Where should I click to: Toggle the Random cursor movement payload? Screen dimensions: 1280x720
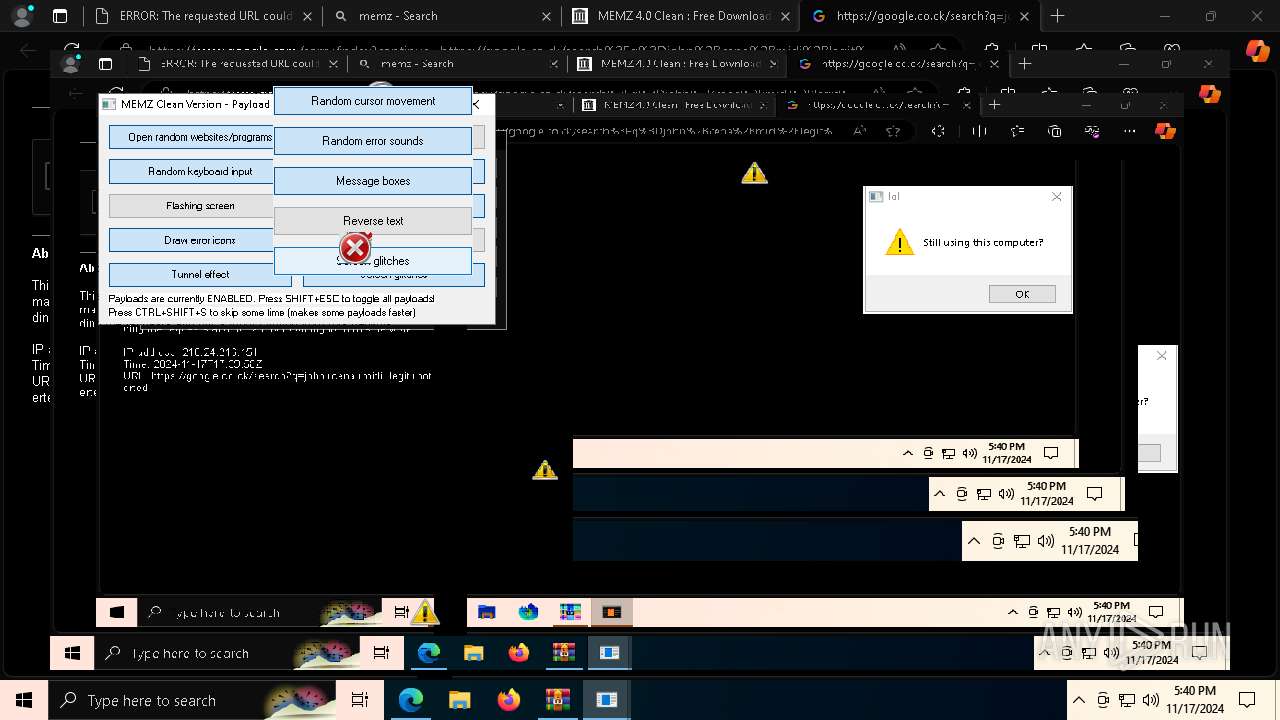pos(373,101)
